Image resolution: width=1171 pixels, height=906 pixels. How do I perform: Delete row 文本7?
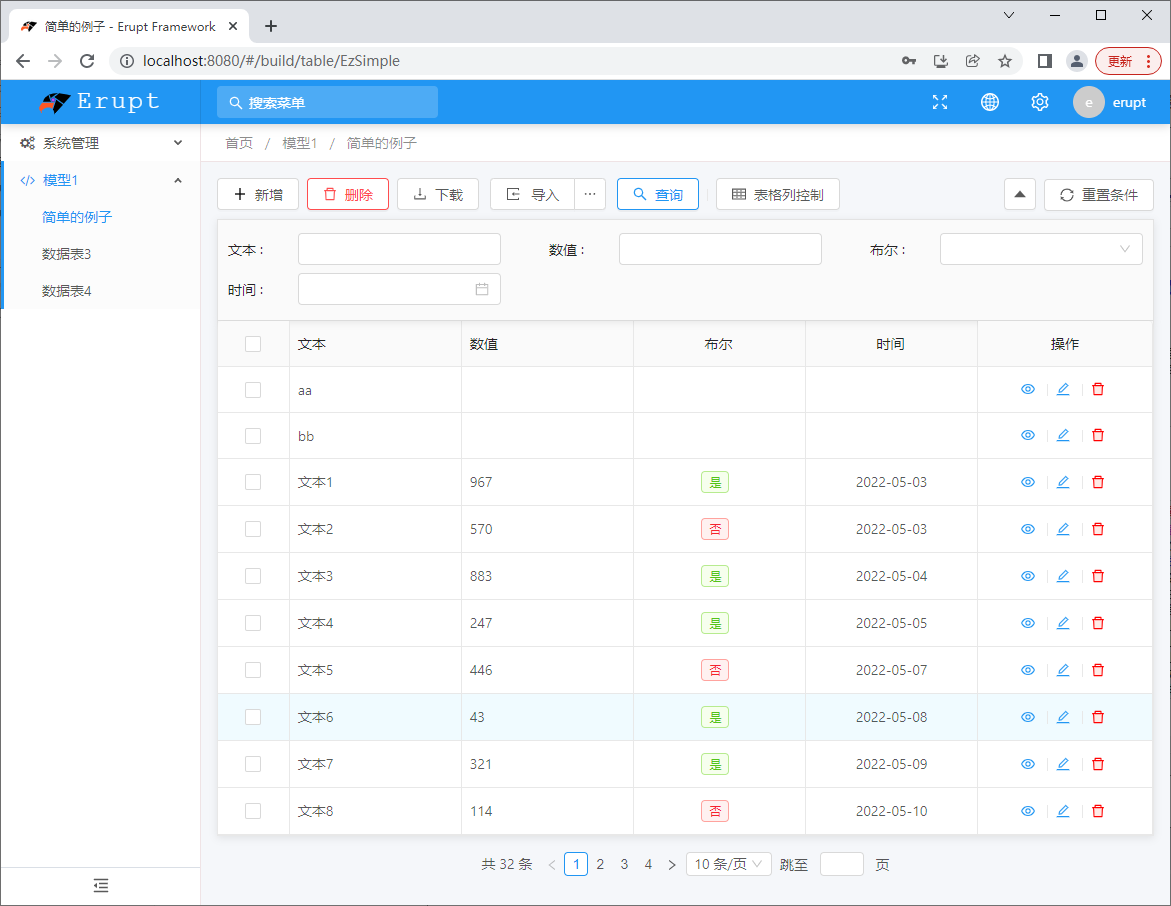(x=1098, y=764)
